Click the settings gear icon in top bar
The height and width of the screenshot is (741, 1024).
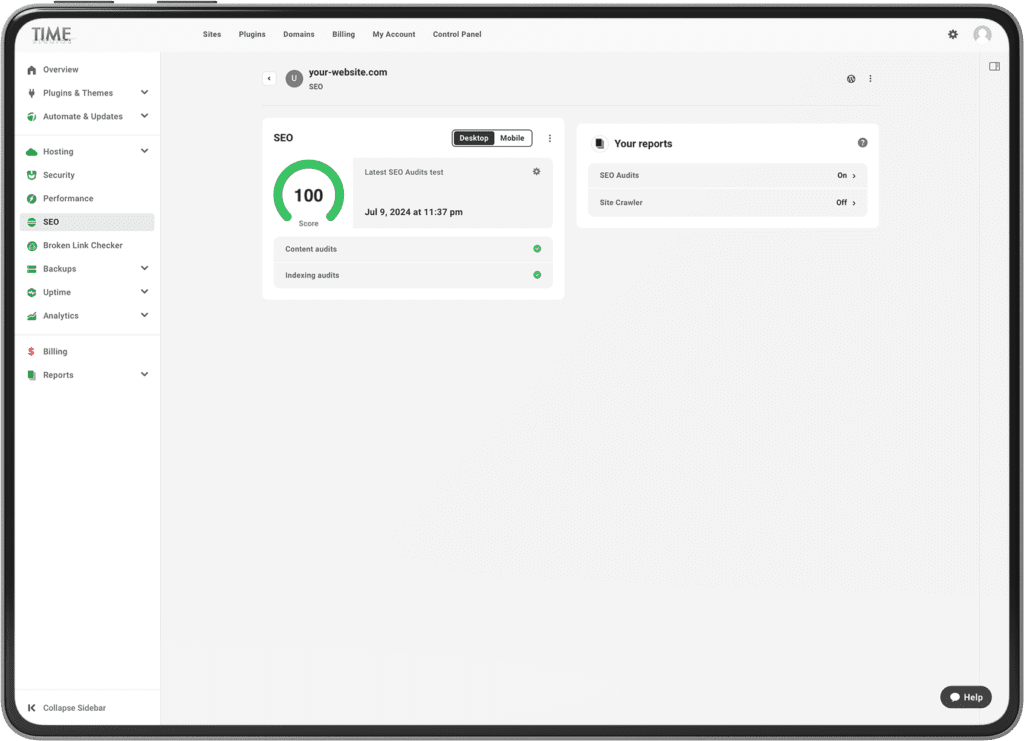[952, 34]
